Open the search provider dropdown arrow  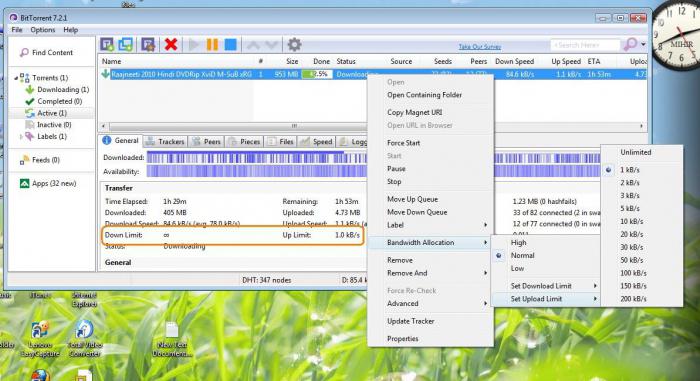pyautogui.click(x=643, y=44)
